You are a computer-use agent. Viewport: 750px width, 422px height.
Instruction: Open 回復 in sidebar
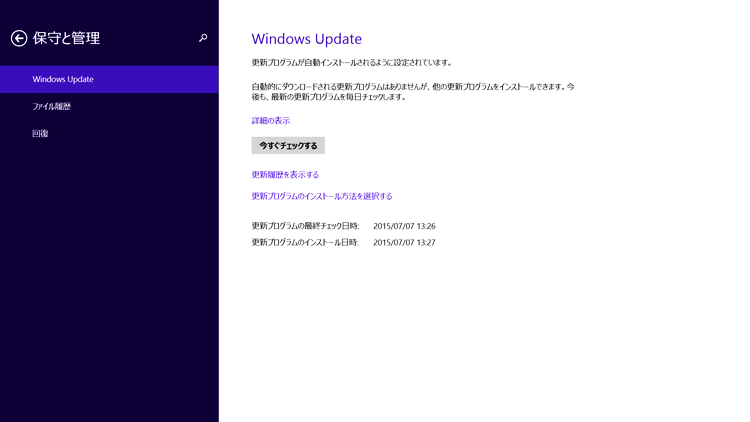point(109,133)
